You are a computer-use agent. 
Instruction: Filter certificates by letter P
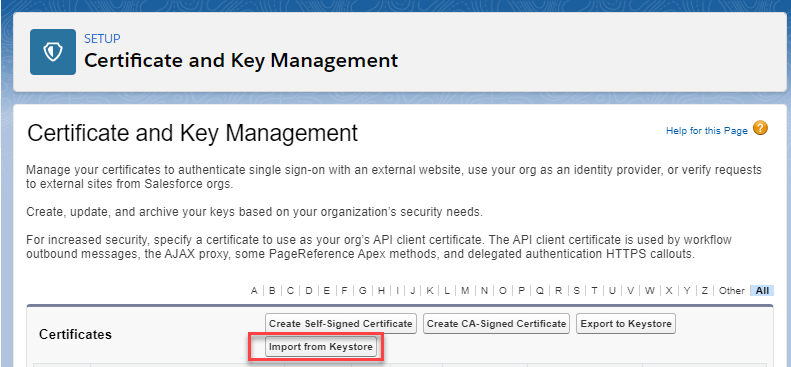coord(522,291)
